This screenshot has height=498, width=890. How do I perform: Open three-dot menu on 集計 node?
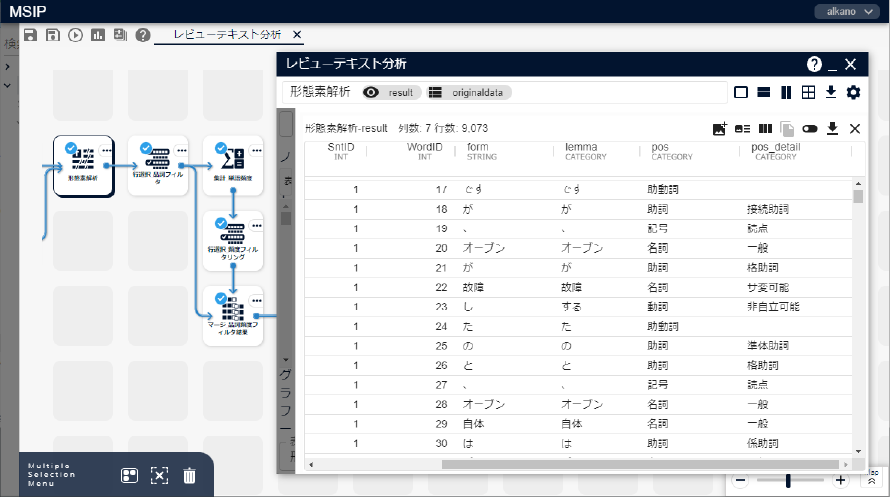(x=256, y=150)
